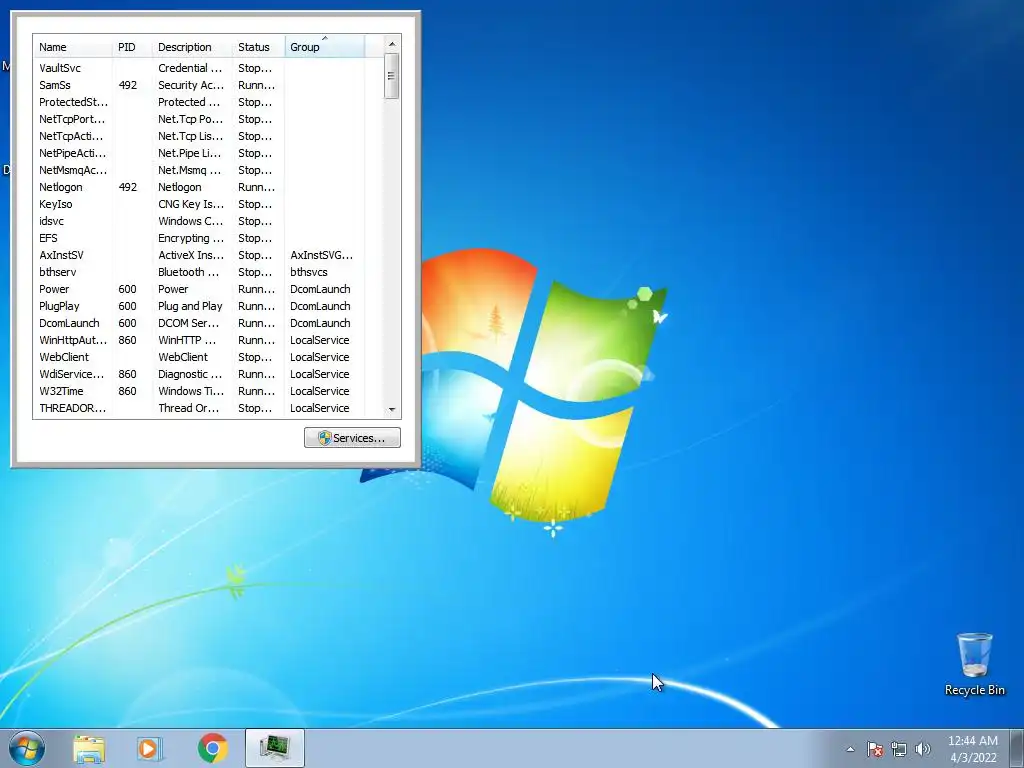Viewport: 1024px width, 768px height.
Task: Select the ProtectedSt... service row
Action: (199, 102)
